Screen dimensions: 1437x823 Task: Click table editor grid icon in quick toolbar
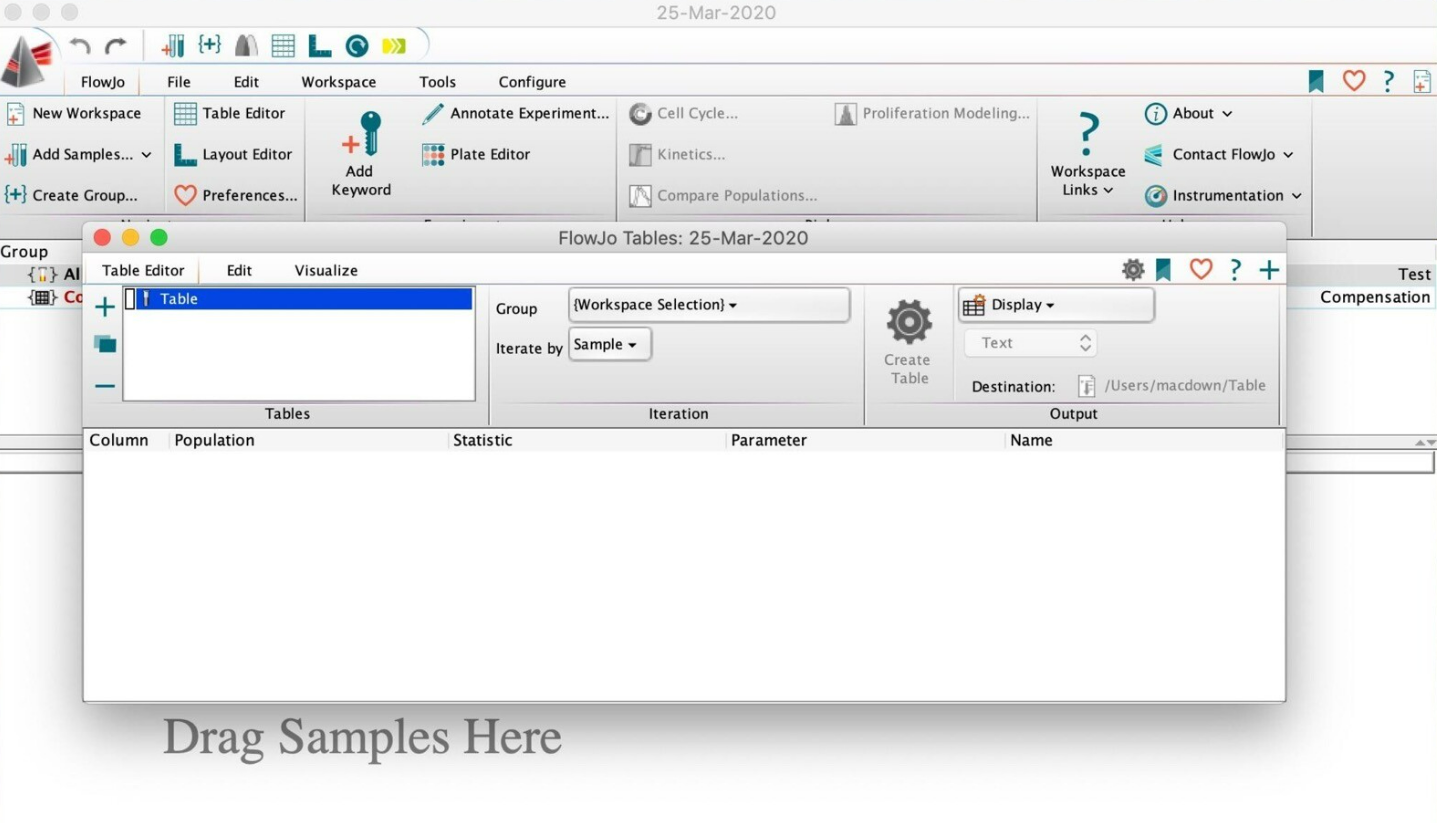point(283,46)
